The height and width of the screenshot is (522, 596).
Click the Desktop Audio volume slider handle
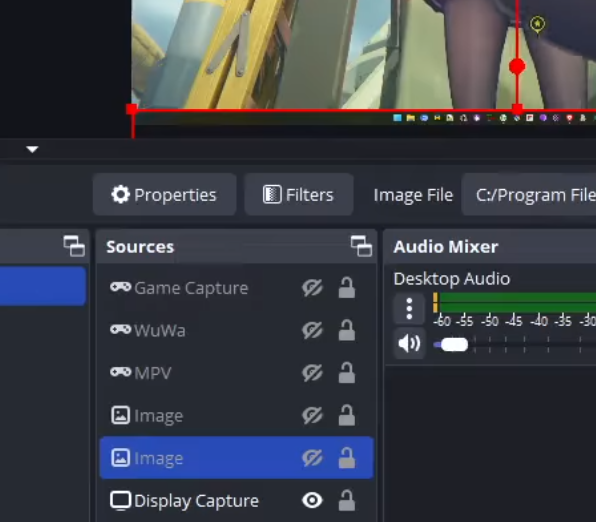pyautogui.click(x=455, y=345)
